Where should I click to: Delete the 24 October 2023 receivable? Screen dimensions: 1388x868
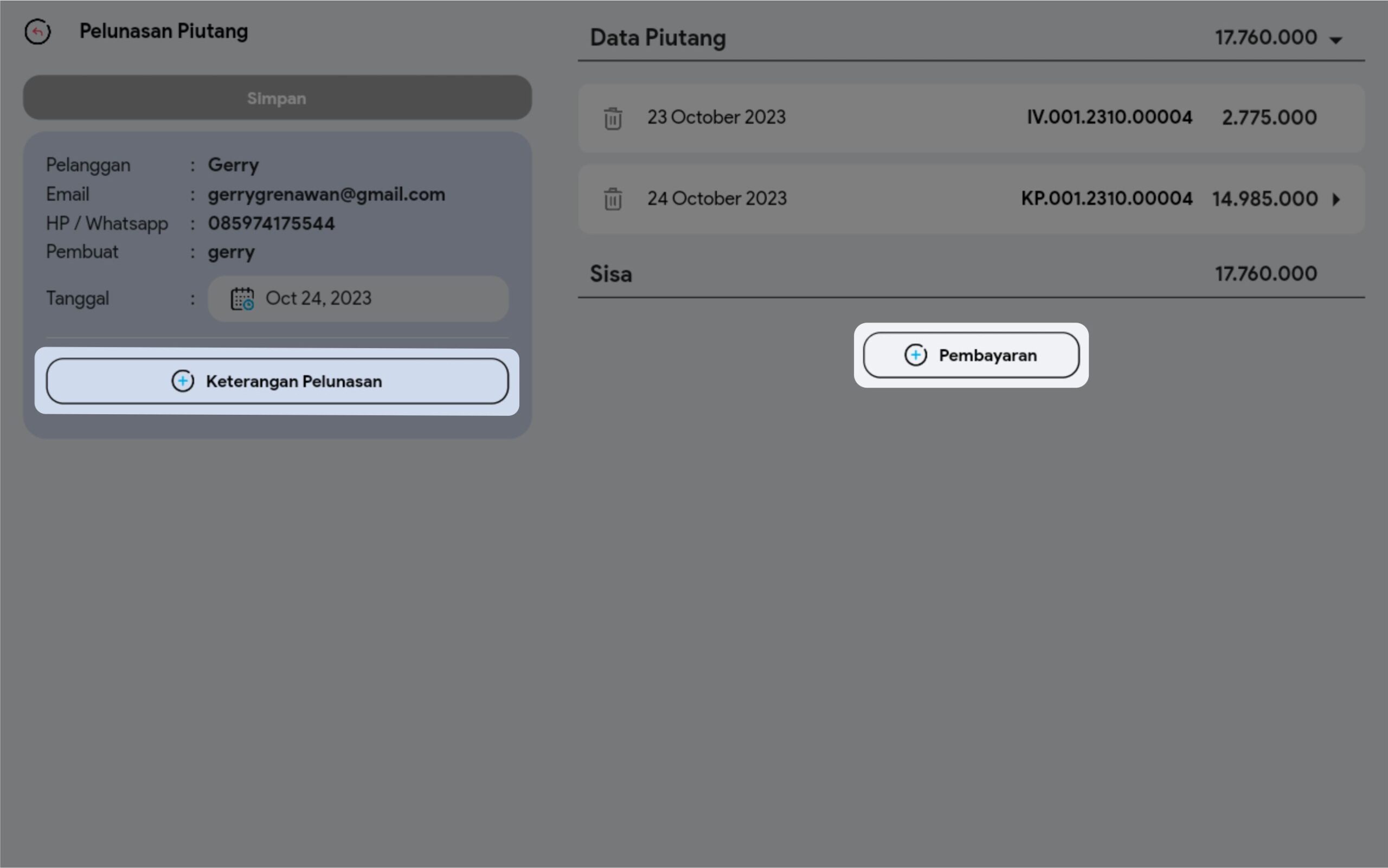[613, 199]
